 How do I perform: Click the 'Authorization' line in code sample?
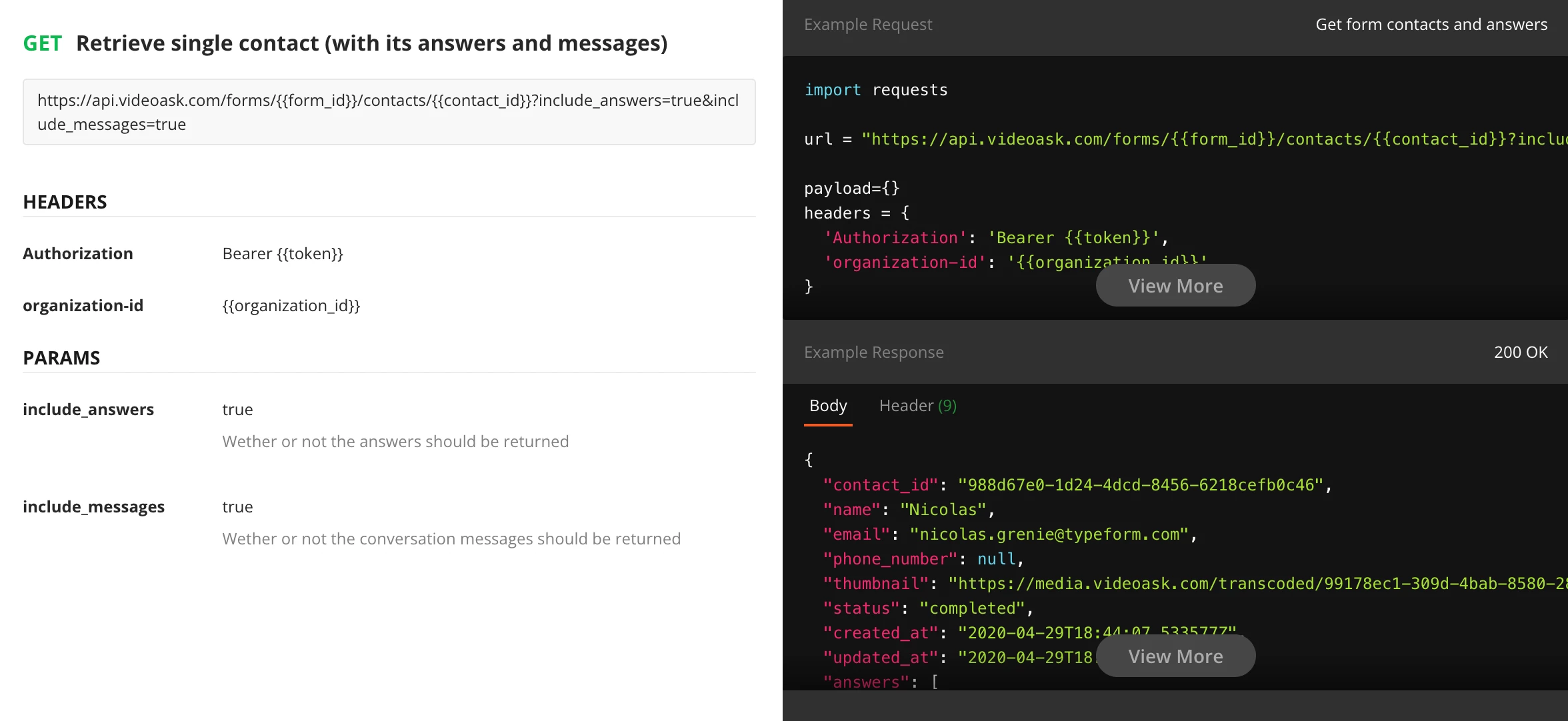(996, 238)
